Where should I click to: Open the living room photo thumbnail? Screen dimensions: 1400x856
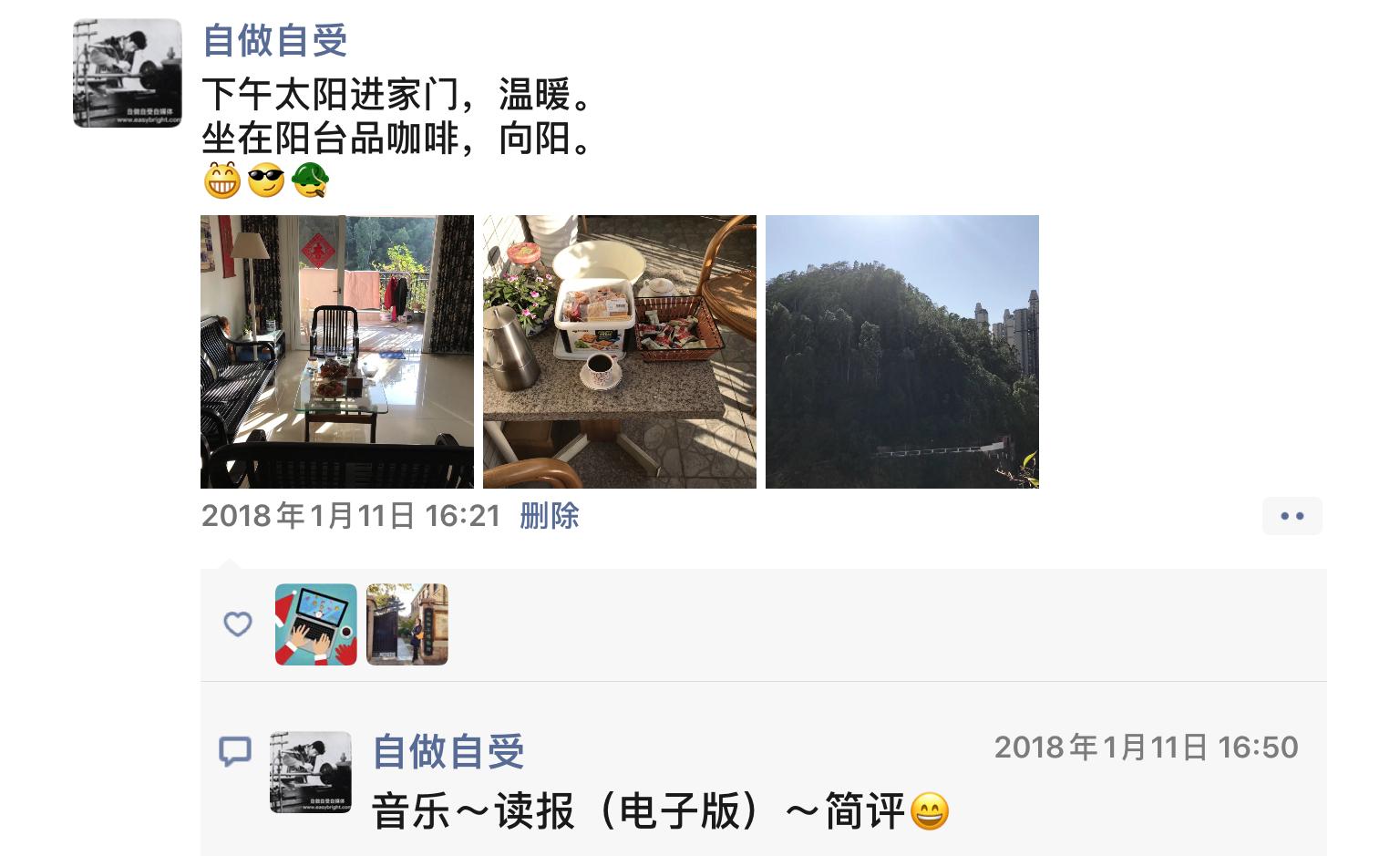337,352
